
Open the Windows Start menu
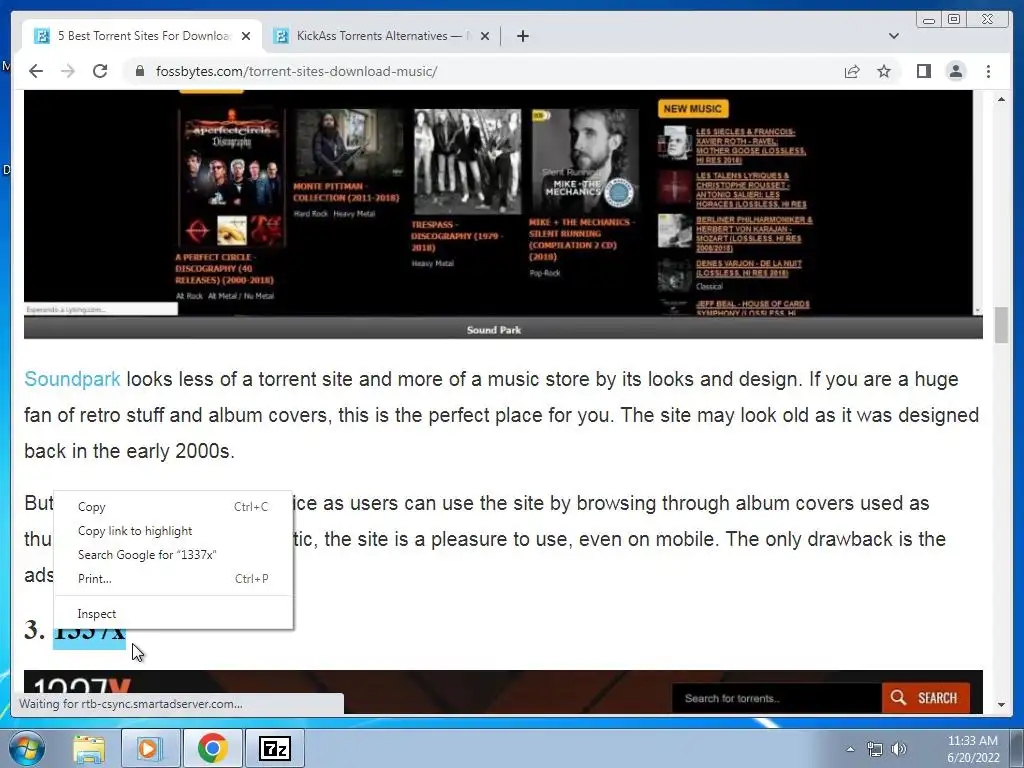click(27, 748)
